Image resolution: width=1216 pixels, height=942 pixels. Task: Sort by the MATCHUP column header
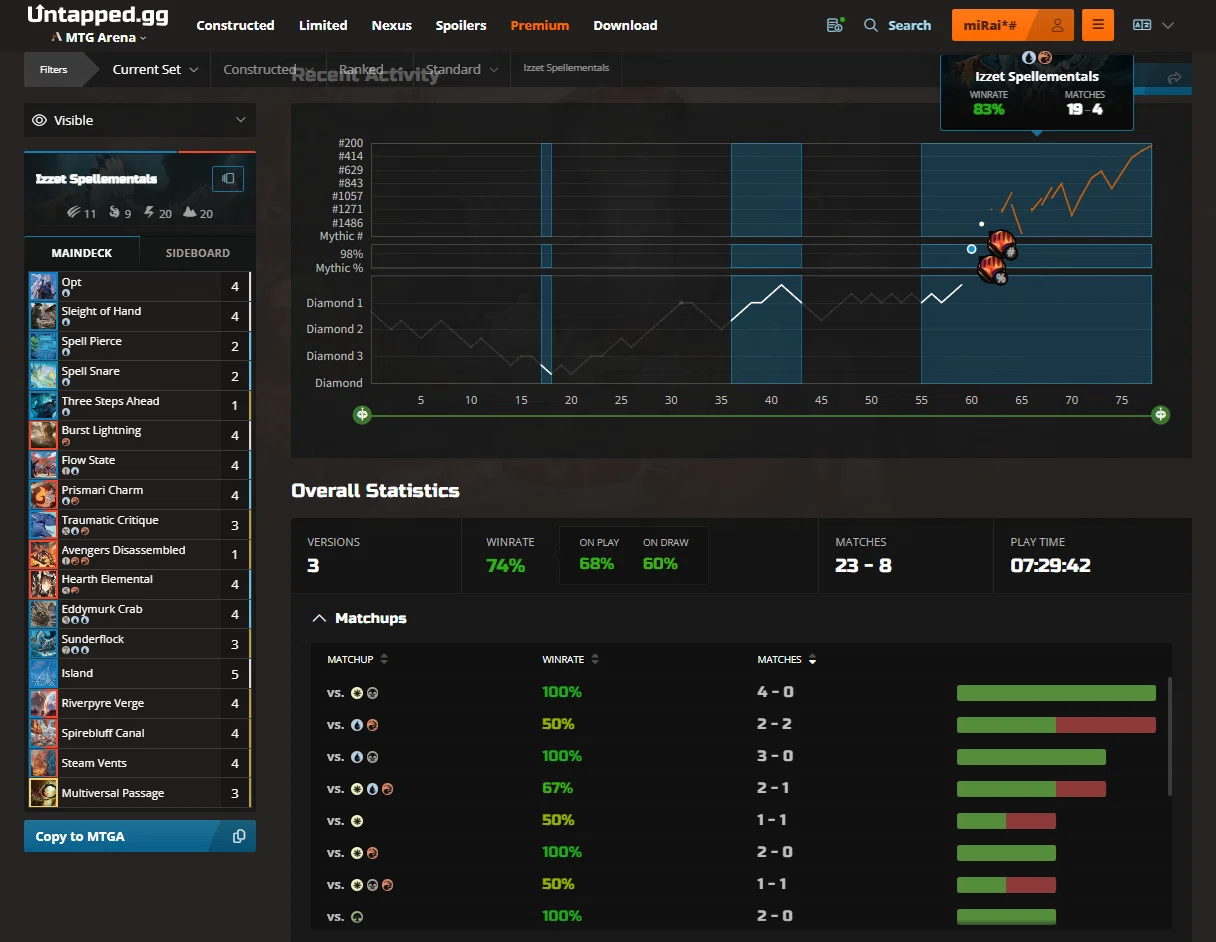tap(358, 659)
